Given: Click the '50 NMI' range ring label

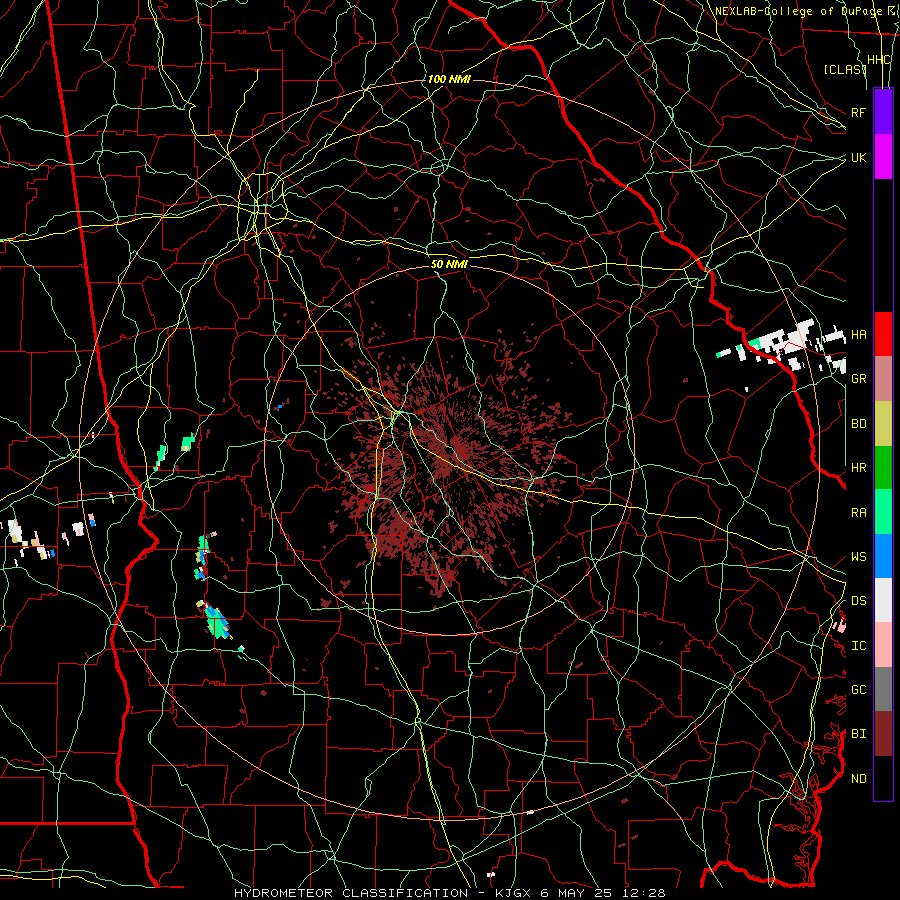Looking at the screenshot, I should (449, 264).
